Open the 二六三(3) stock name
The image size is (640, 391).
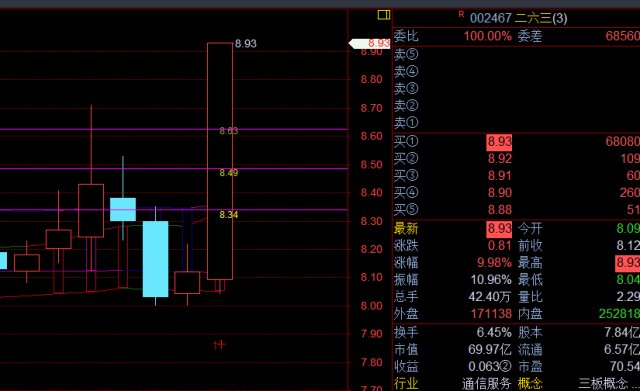[x=541, y=18]
